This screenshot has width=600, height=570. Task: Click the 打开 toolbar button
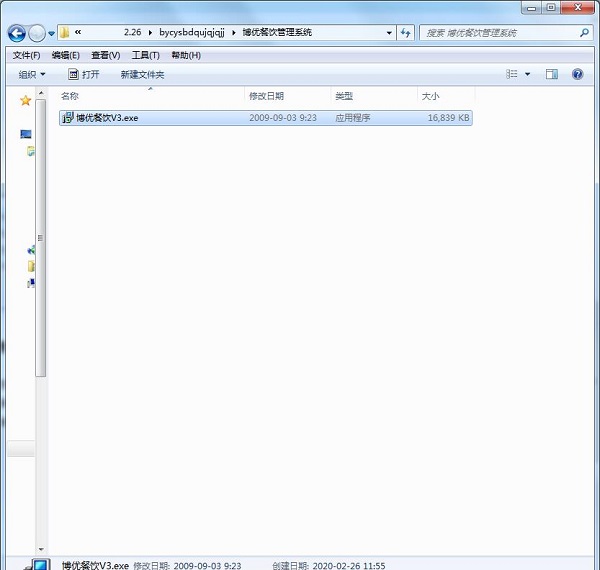pyautogui.click(x=84, y=74)
